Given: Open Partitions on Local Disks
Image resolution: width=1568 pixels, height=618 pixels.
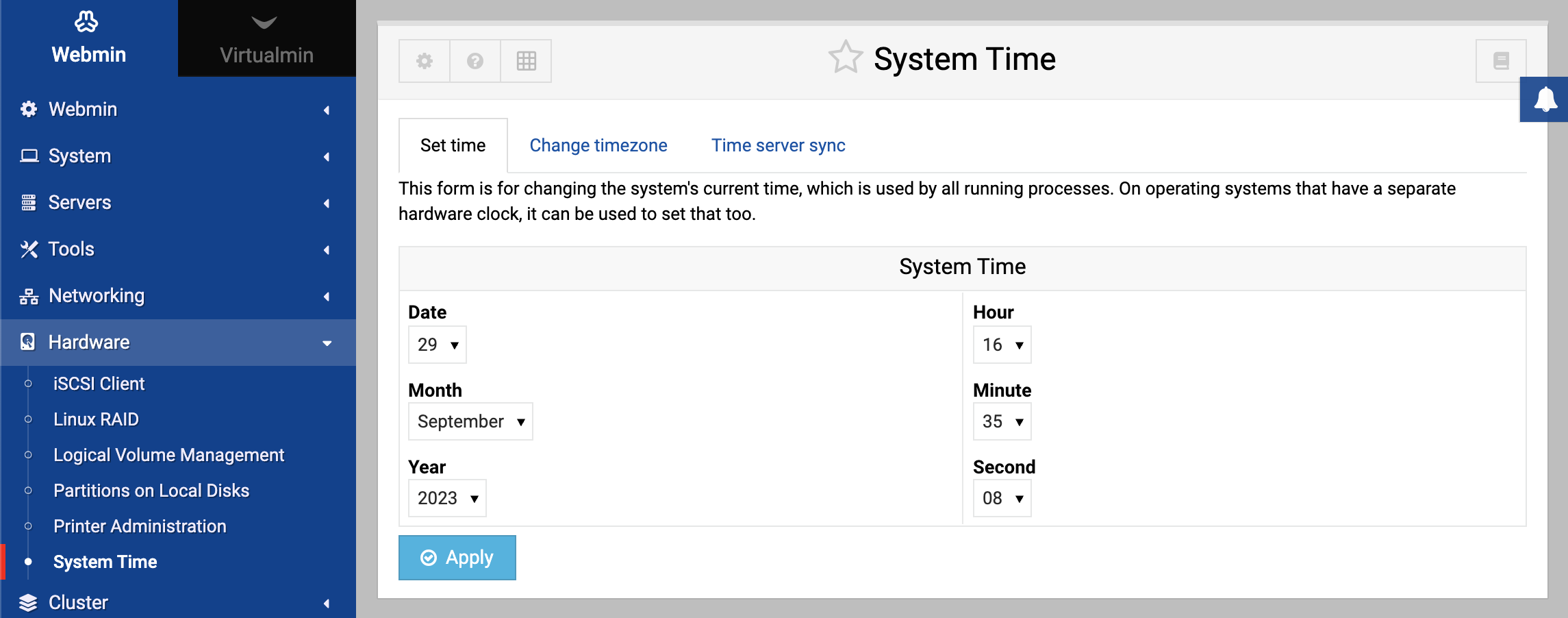Looking at the screenshot, I should [151, 491].
